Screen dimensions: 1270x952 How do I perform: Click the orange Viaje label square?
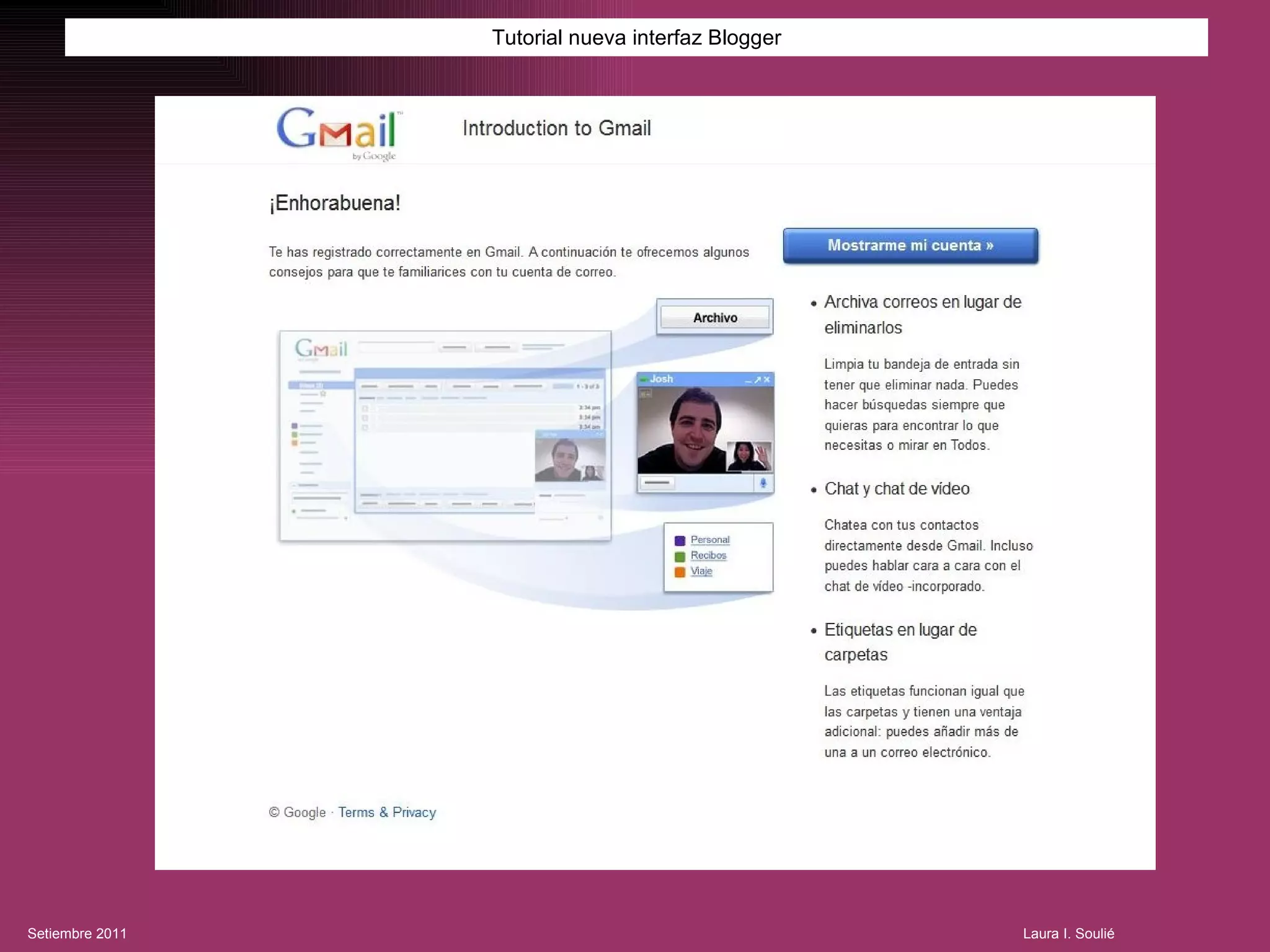(680, 571)
